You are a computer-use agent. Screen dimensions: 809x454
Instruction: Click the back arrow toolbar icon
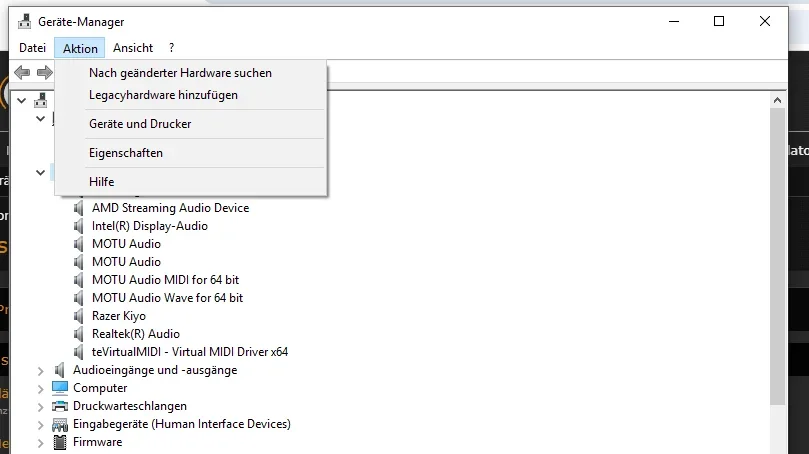(22, 73)
